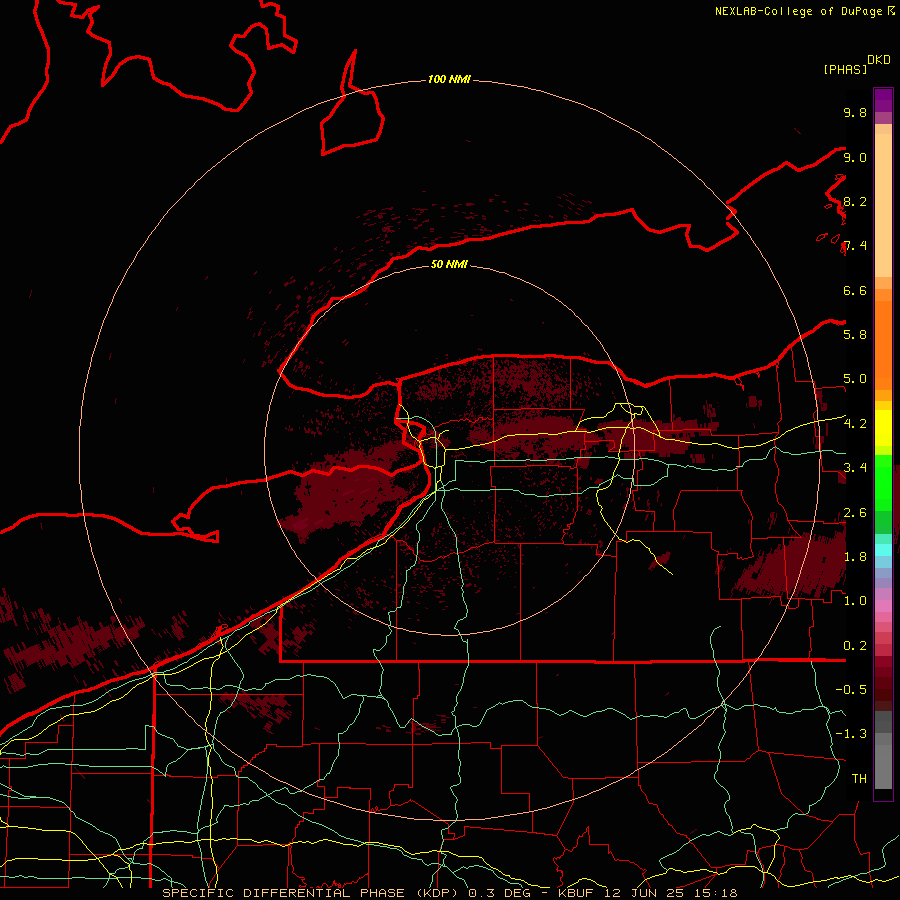Click the 6.6 value on the scale
The image size is (900, 900).
[855, 290]
